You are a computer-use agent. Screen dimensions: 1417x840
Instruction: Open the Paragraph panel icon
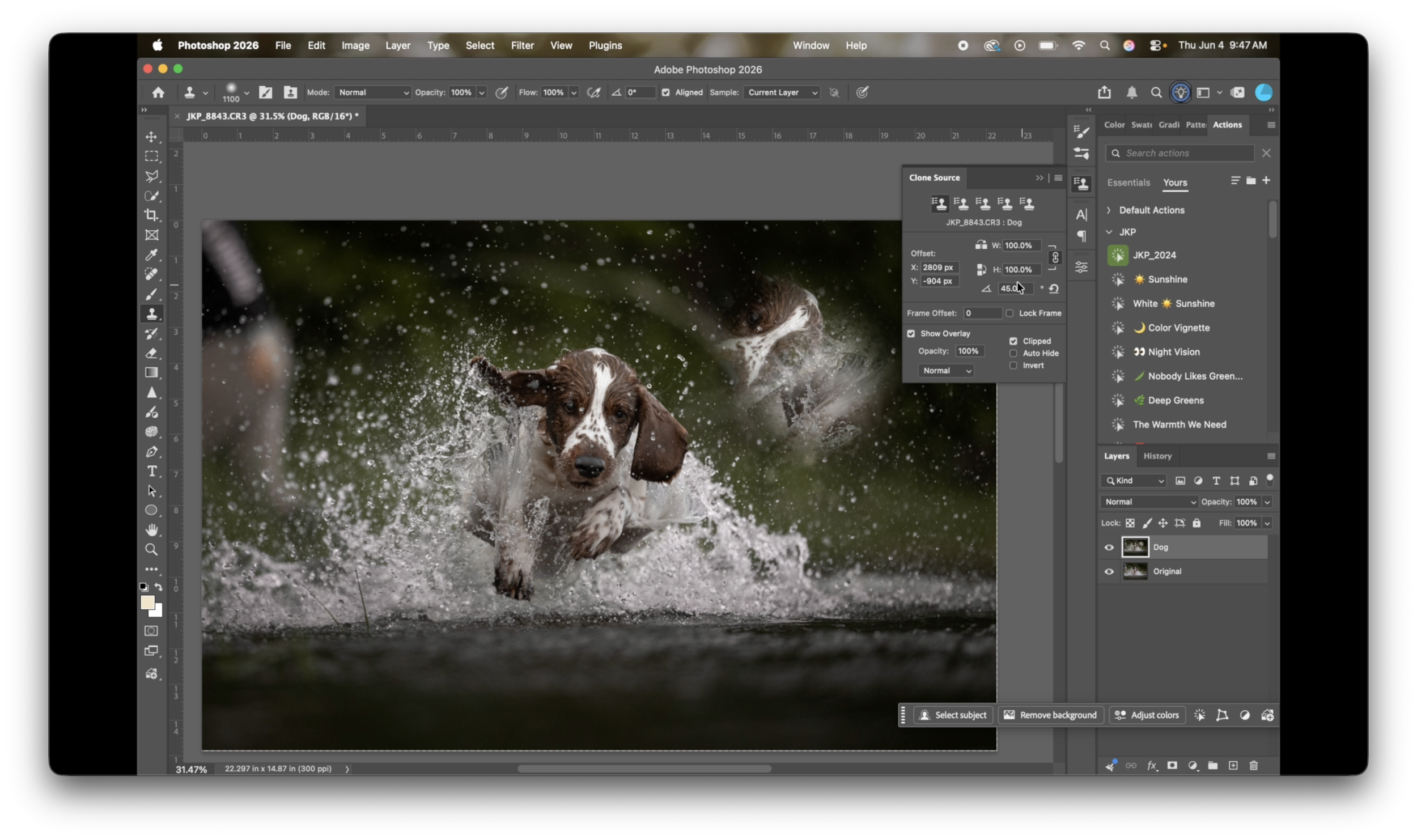click(x=1081, y=236)
